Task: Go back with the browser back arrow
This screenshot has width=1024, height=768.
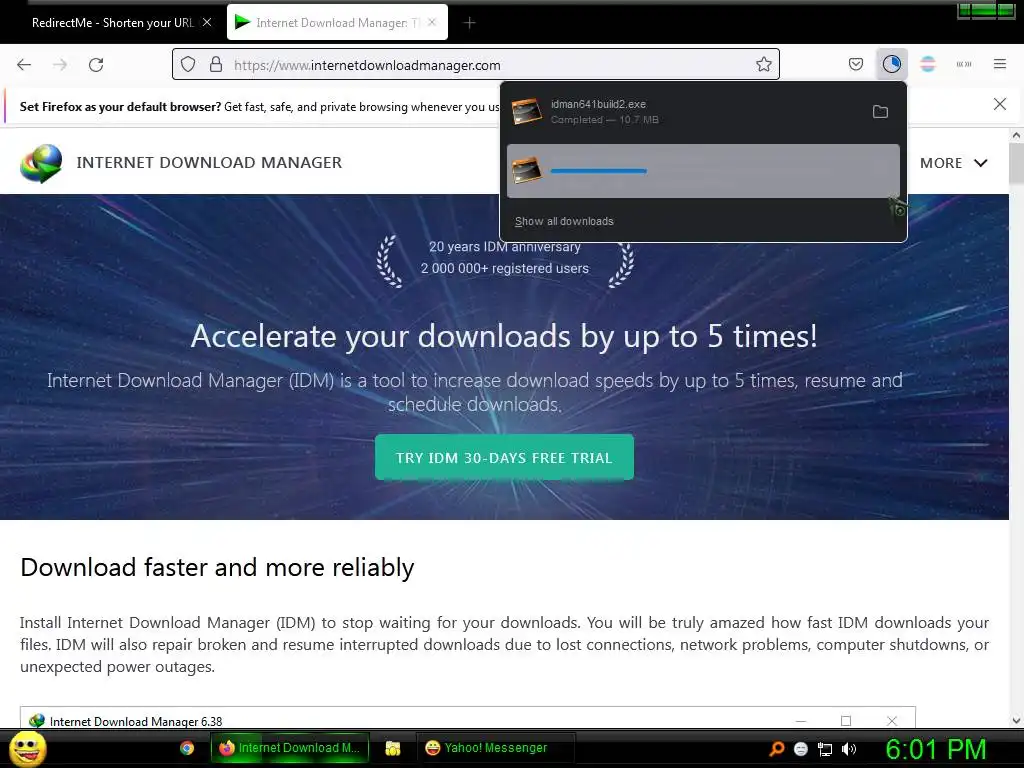Action: [x=24, y=65]
